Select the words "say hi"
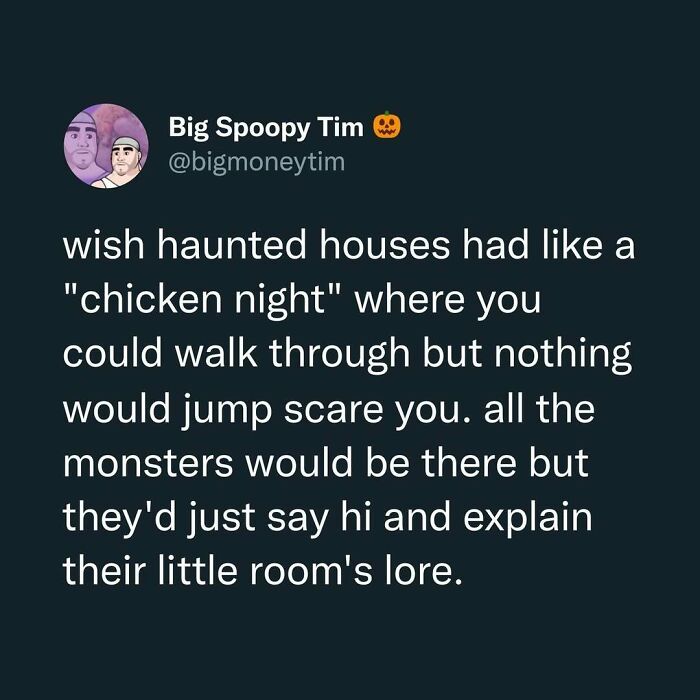 coord(319,519)
